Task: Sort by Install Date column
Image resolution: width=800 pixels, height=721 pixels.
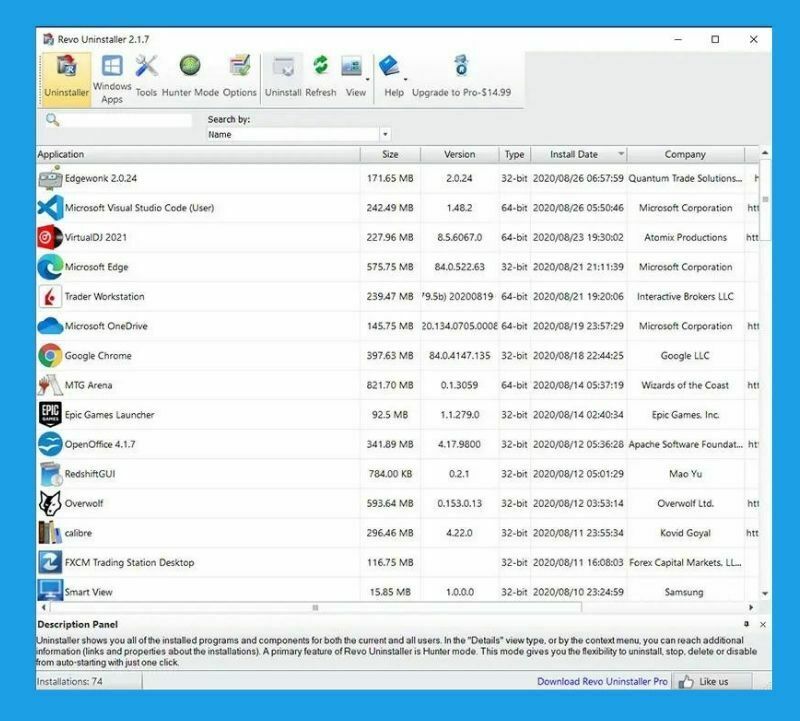Action: [579, 154]
